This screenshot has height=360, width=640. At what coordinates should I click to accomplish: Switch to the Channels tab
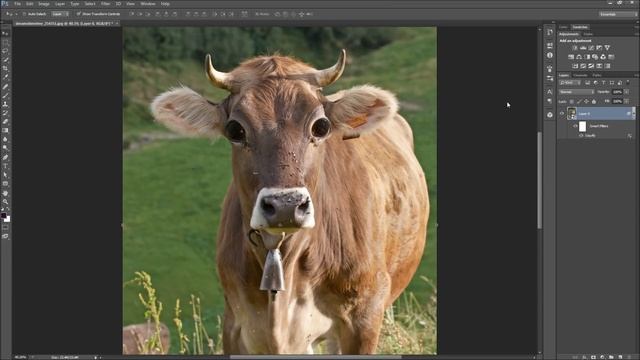click(x=580, y=75)
